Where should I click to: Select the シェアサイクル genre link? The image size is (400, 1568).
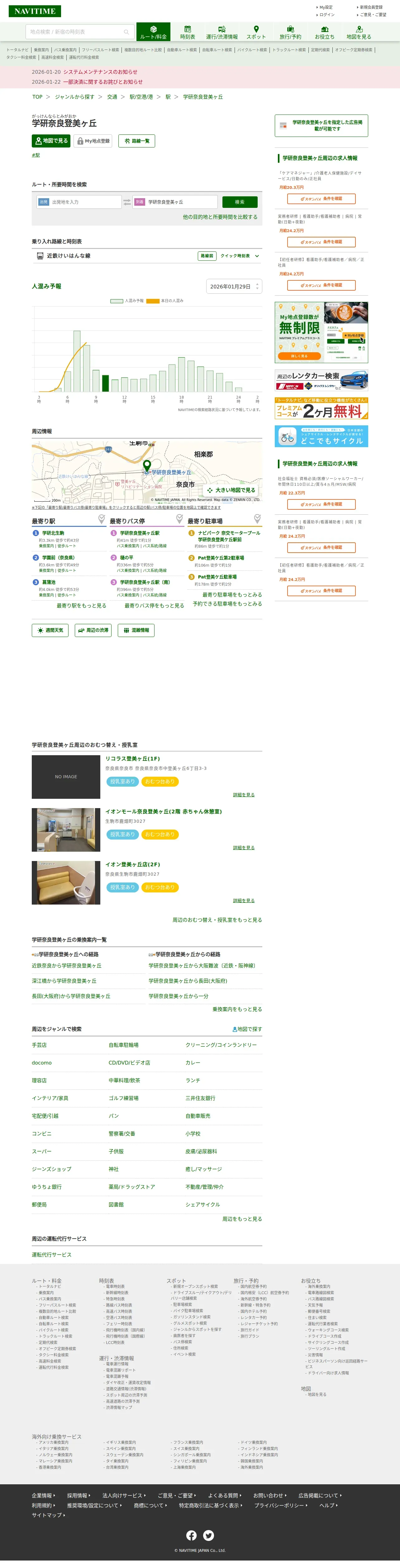(x=202, y=1205)
